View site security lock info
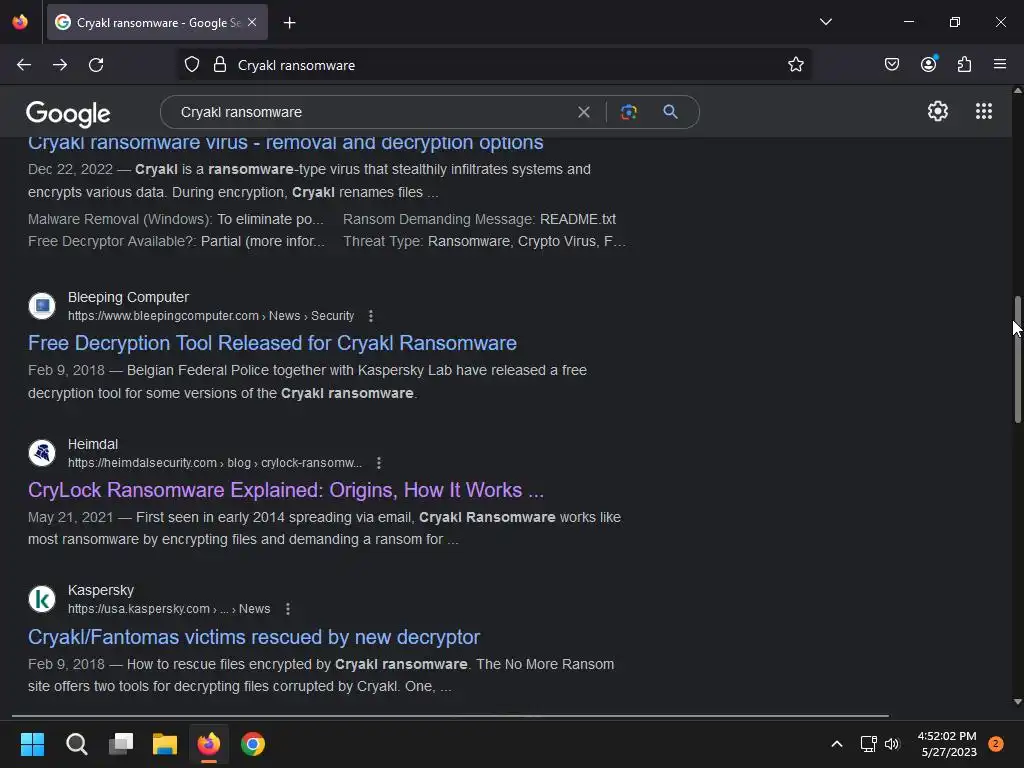Screen dimensions: 1024x768 coord(220,65)
